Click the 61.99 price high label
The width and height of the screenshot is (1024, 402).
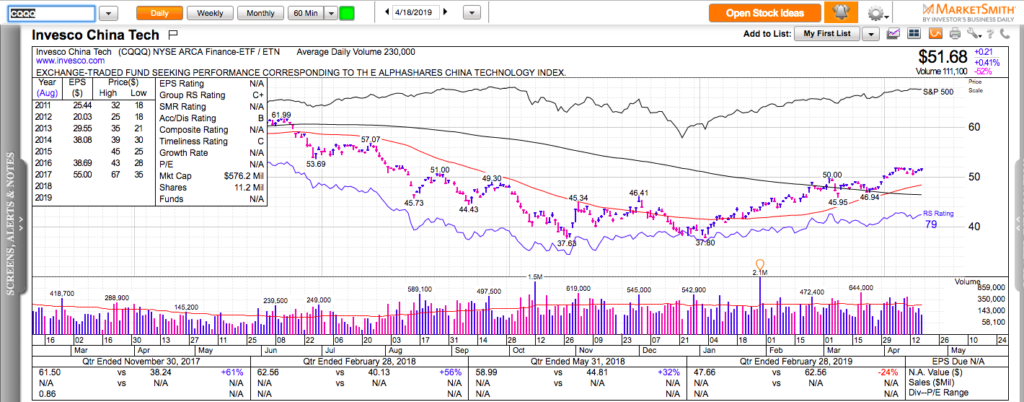[x=281, y=115]
